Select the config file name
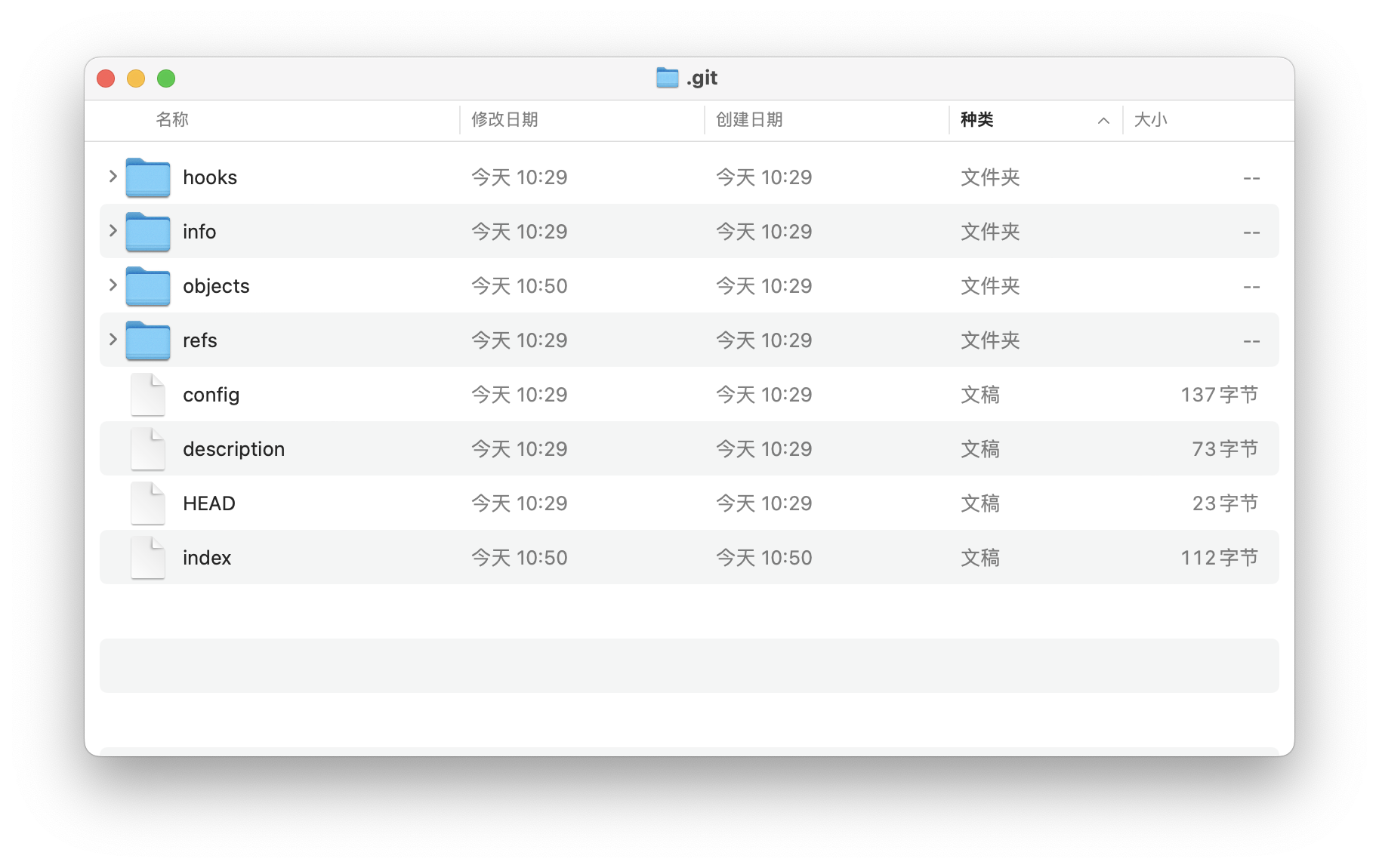Image resolution: width=1379 pixels, height=868 pixels. (211, 395)
